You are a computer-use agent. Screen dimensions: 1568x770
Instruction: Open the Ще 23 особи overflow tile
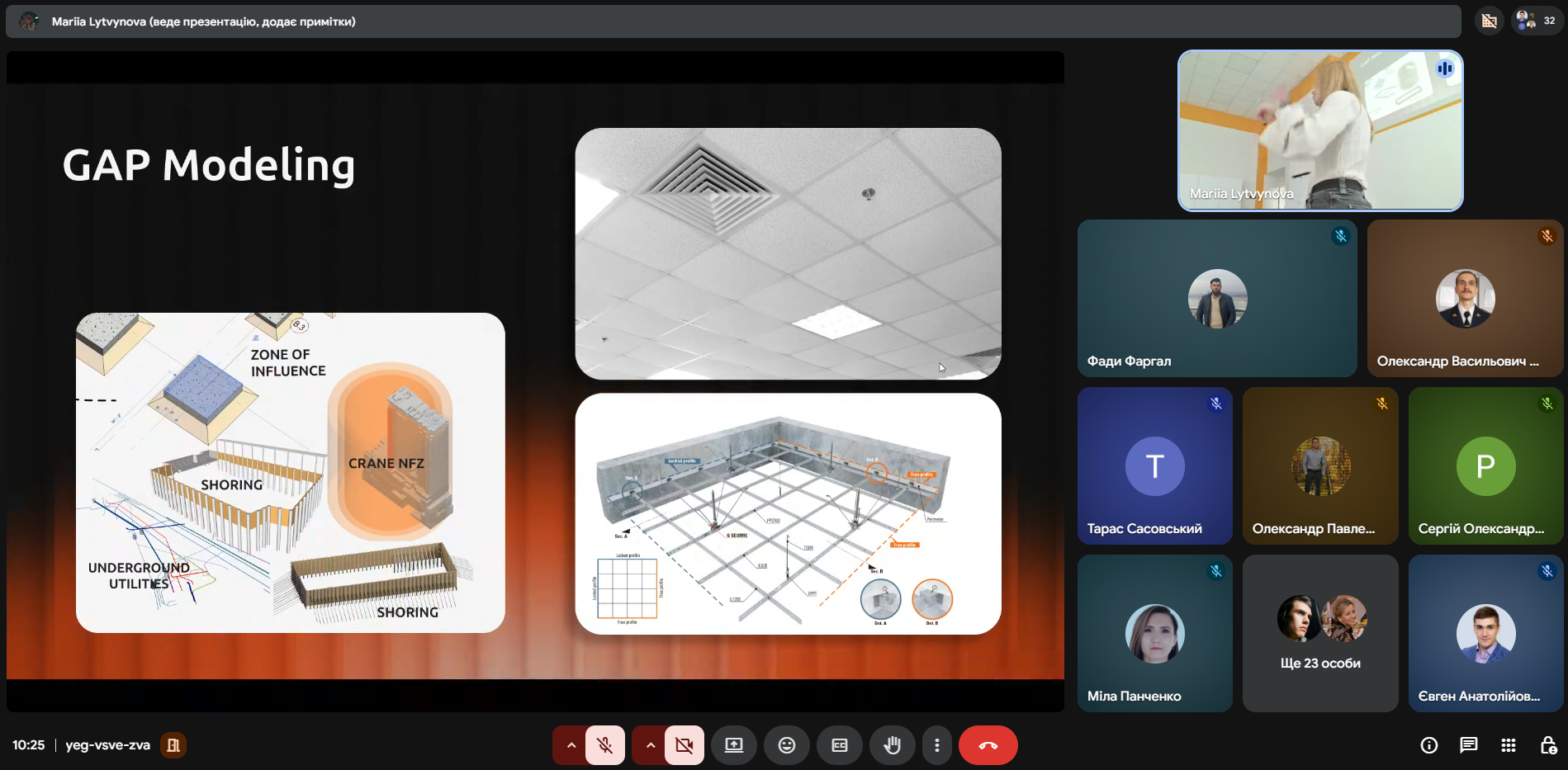(1320, 633)
